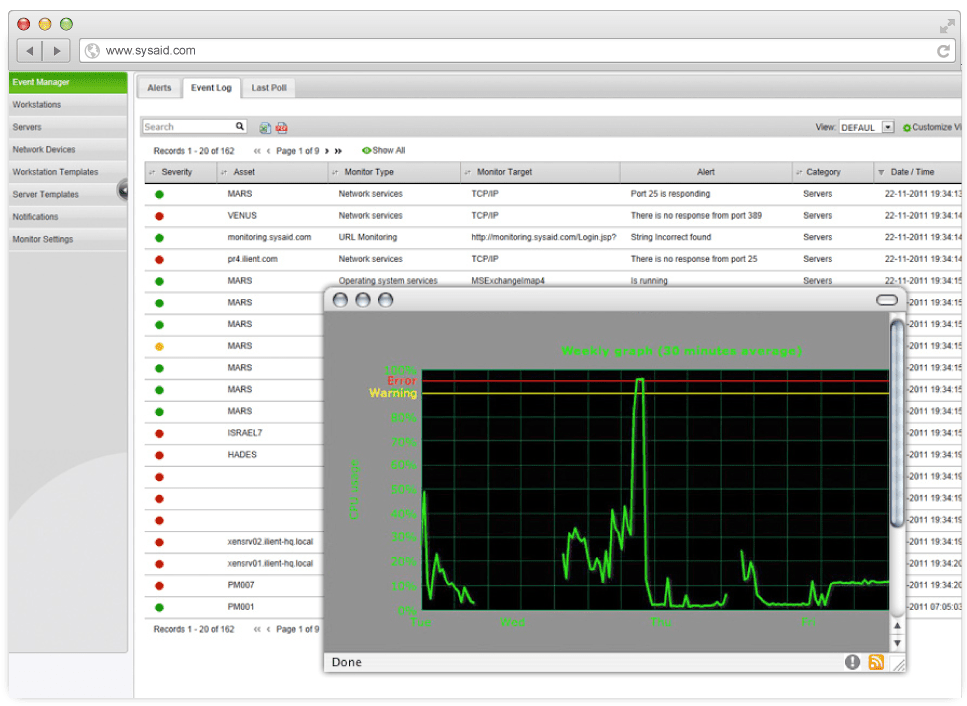Click the scrollbar thumb in the graph window
This screenshot has width=967, height=706.
897,422
